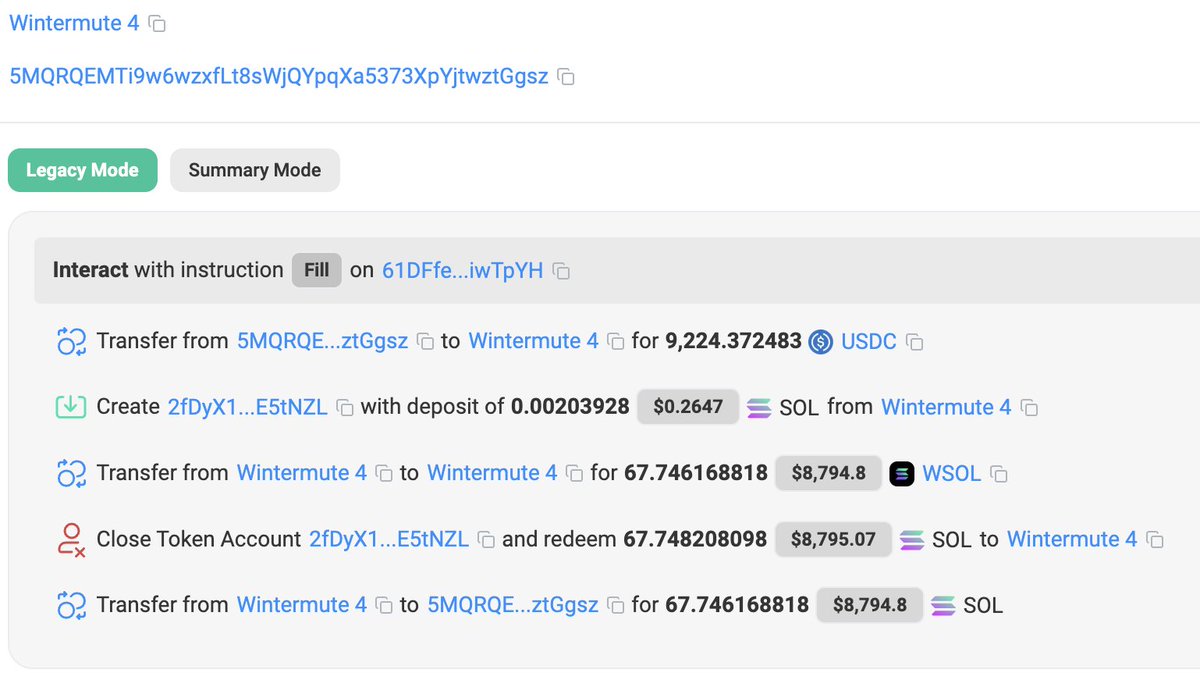Switch to Summary Mode

click(255, 170)
